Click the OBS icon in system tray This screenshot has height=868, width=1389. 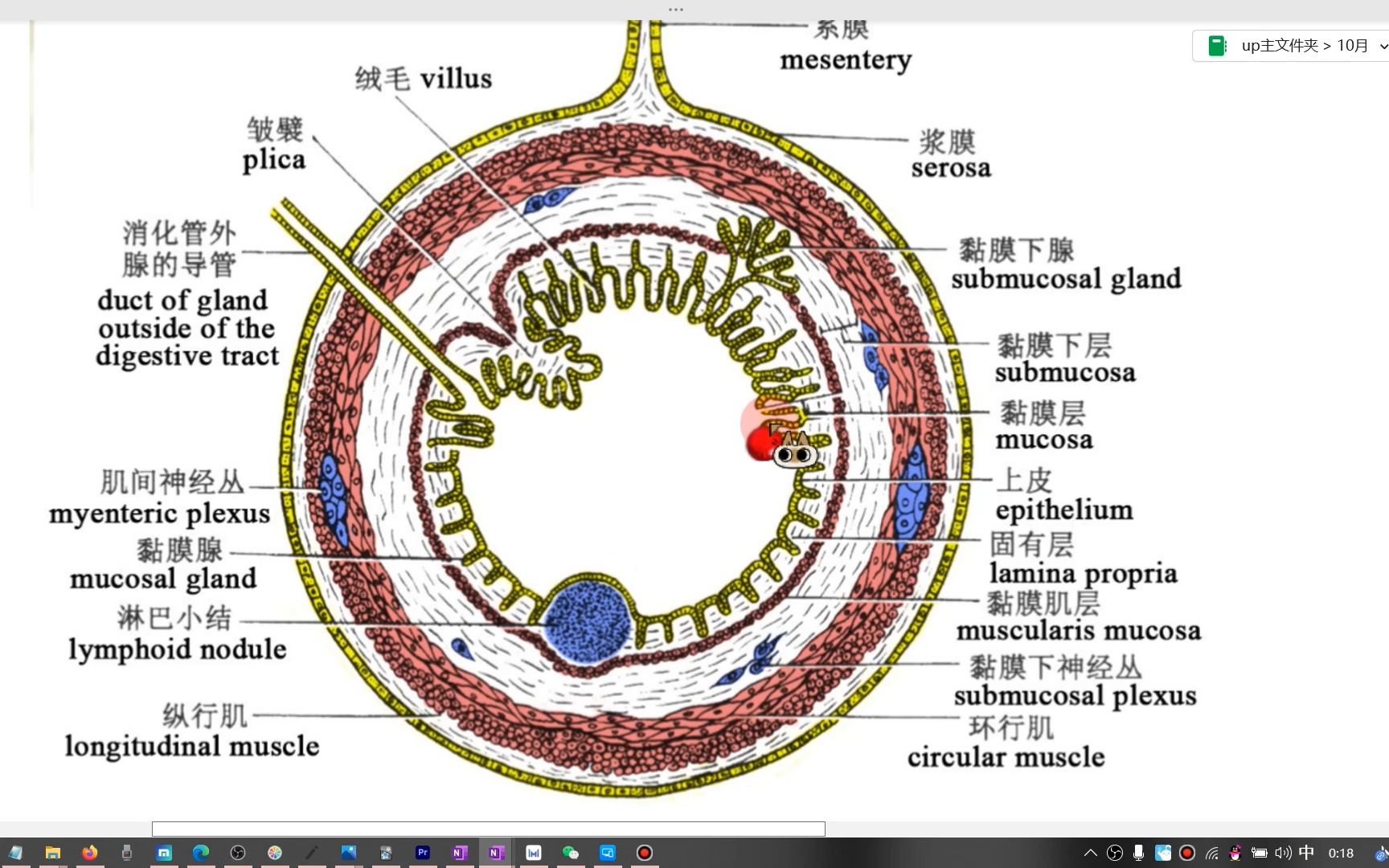[1115, 853]
